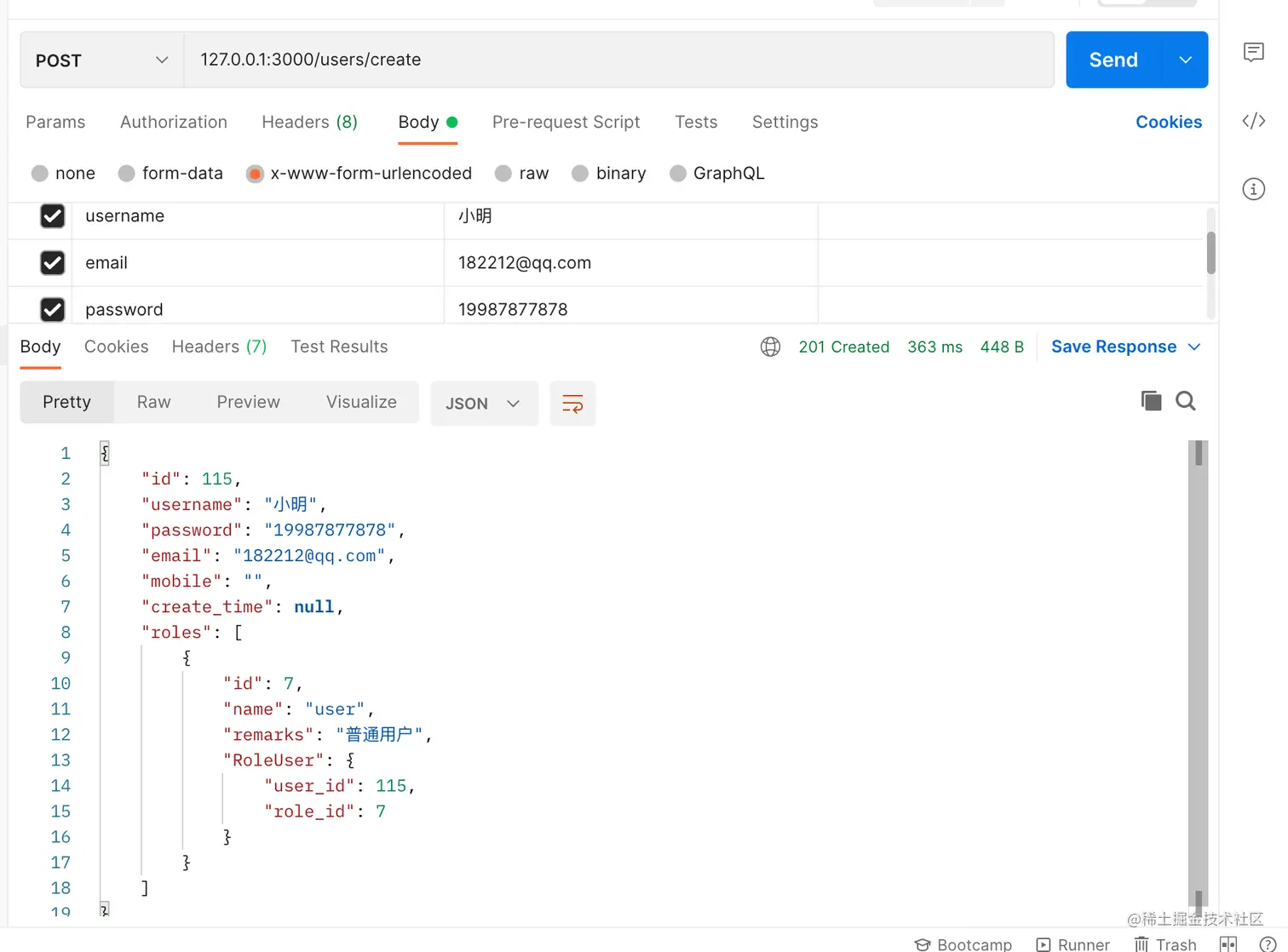This screenshot has height=952, width=1288.
Task: Click the "remarks": "普通用户" line
Action: (x=328, y=735)
